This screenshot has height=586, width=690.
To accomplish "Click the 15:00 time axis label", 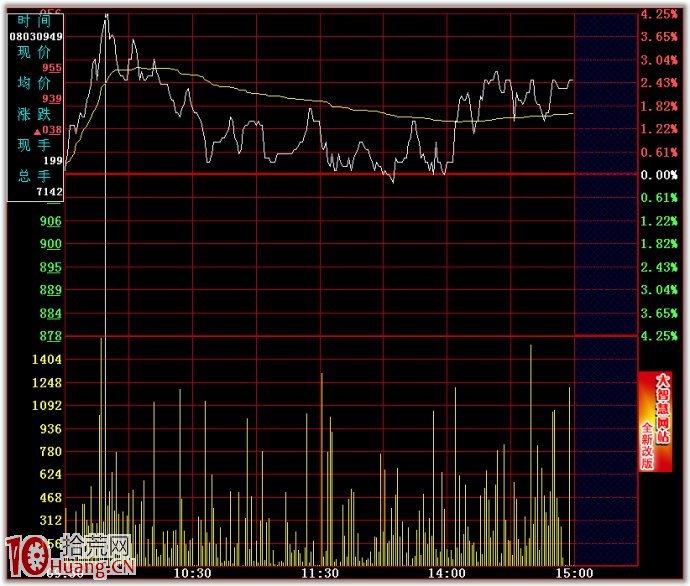I will click(x=574, y=573).
